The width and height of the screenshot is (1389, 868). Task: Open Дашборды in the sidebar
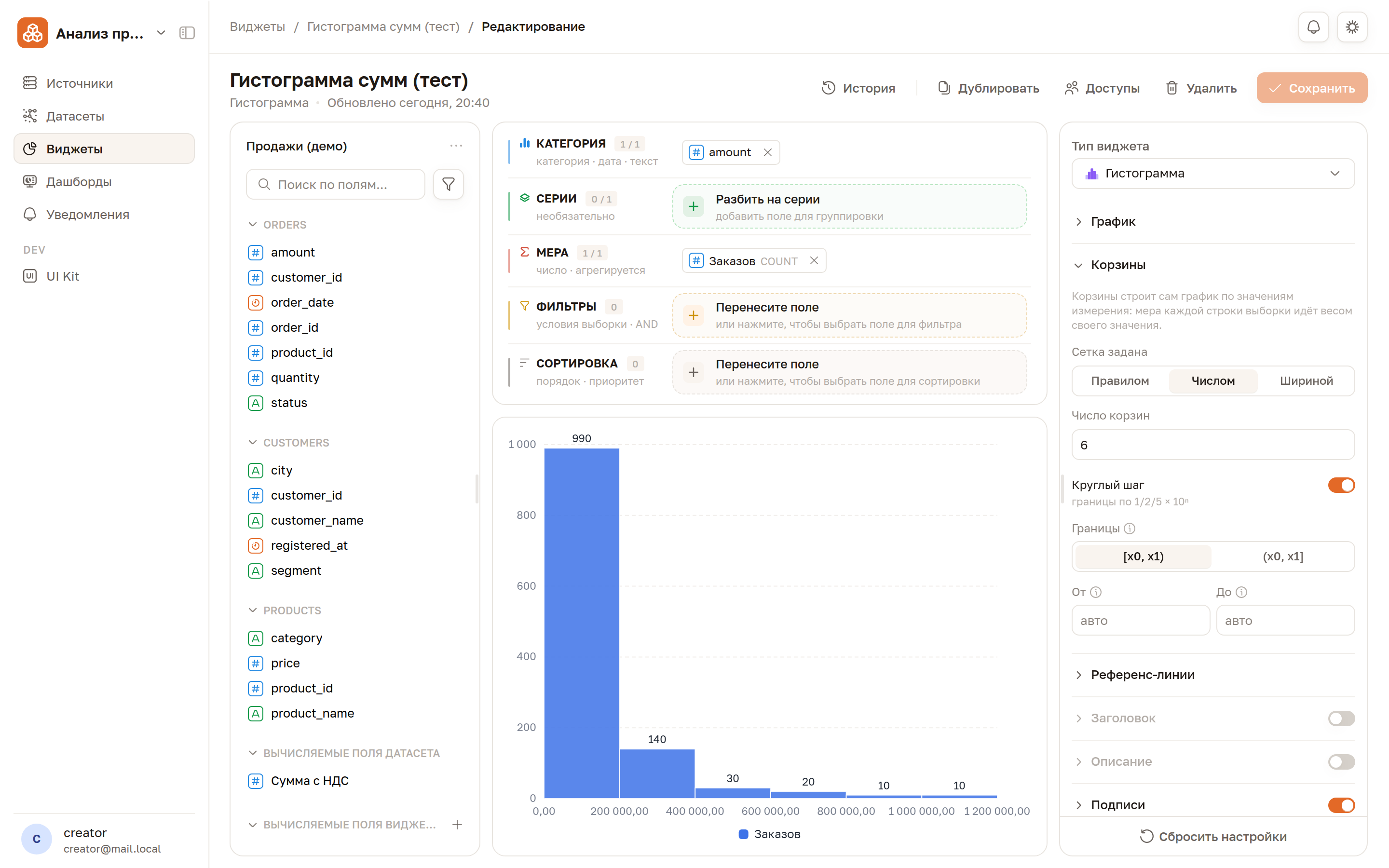pyautogui.click(x=104, y=181)
